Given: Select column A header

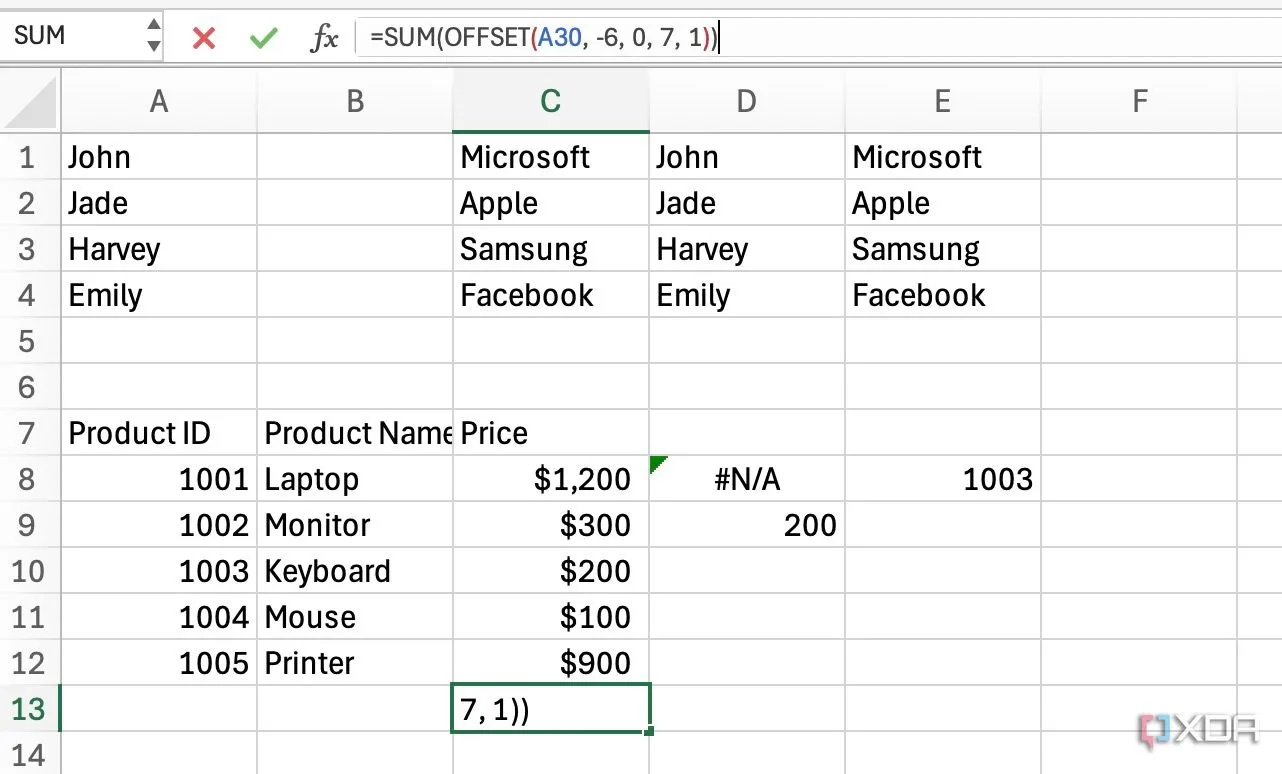Looking at the screenshot, I should [x=158, y=101].
